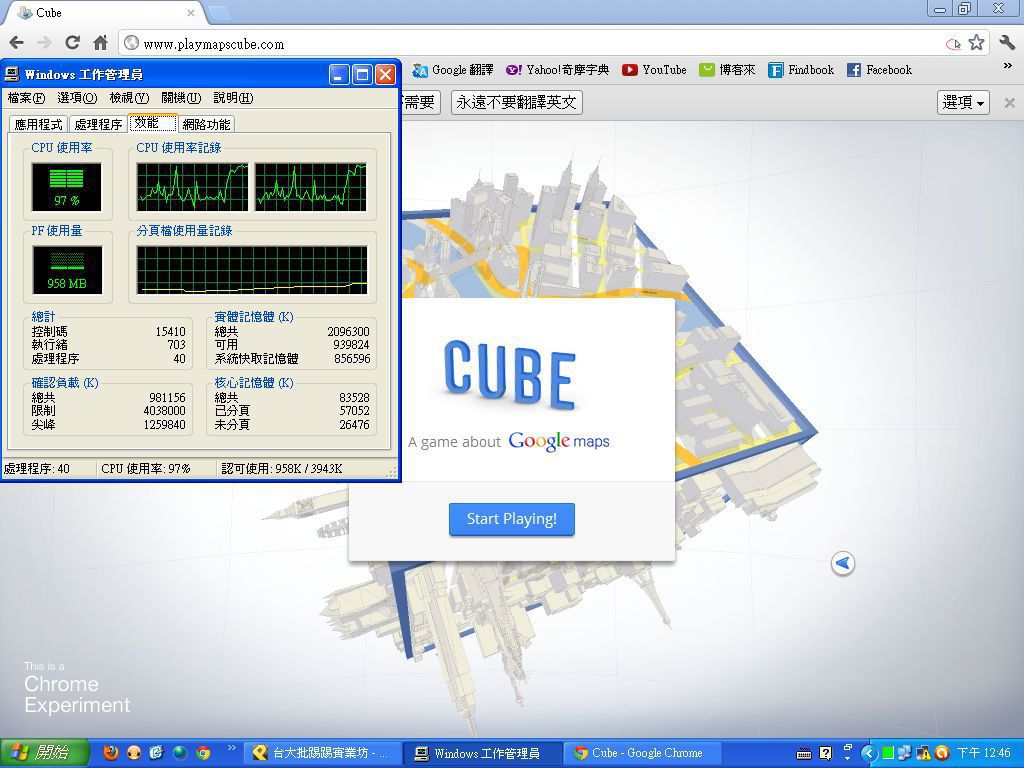Viewport: 1024px width, 768px height.
Task: Click the Task Manager title bar icon
Action: coord(12,74)
